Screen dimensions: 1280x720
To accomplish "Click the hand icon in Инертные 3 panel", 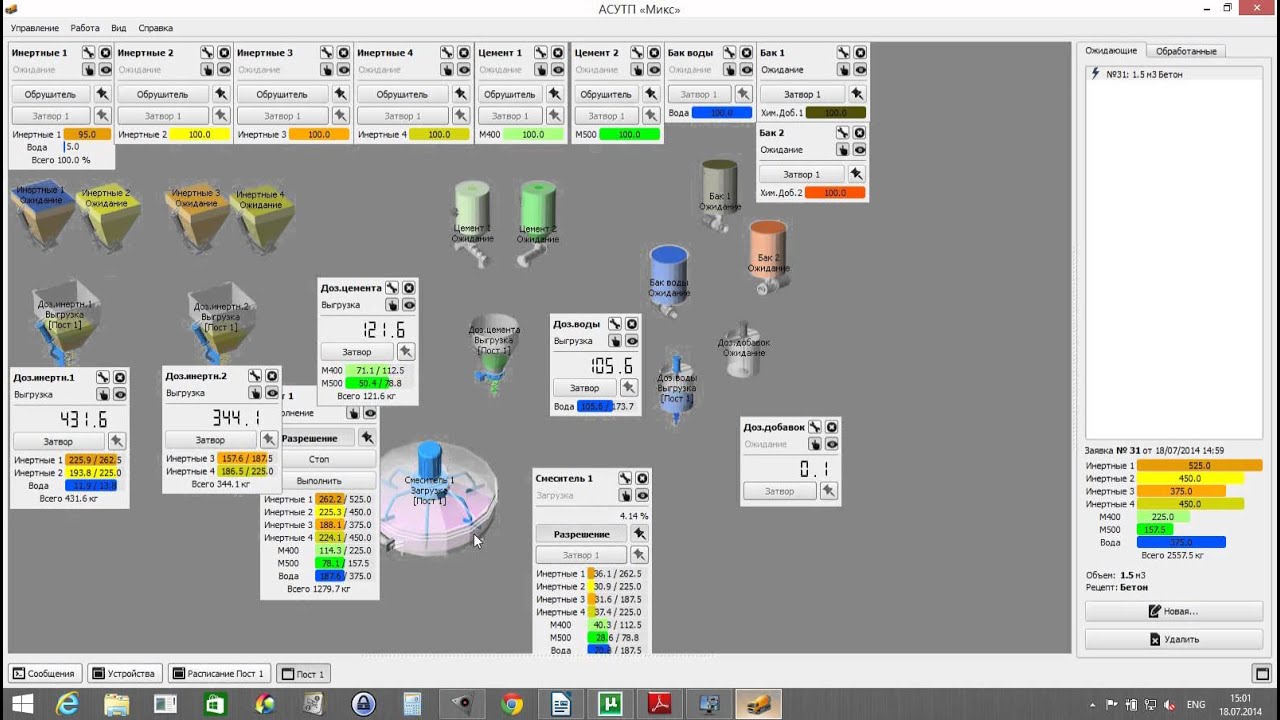I will (327, 69).
